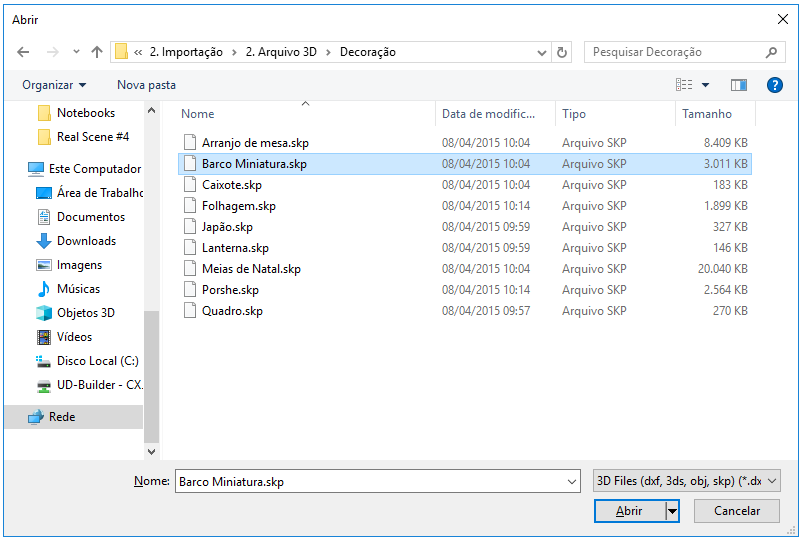Go up one folder level
Screen dimensions: 802x541
97,52
